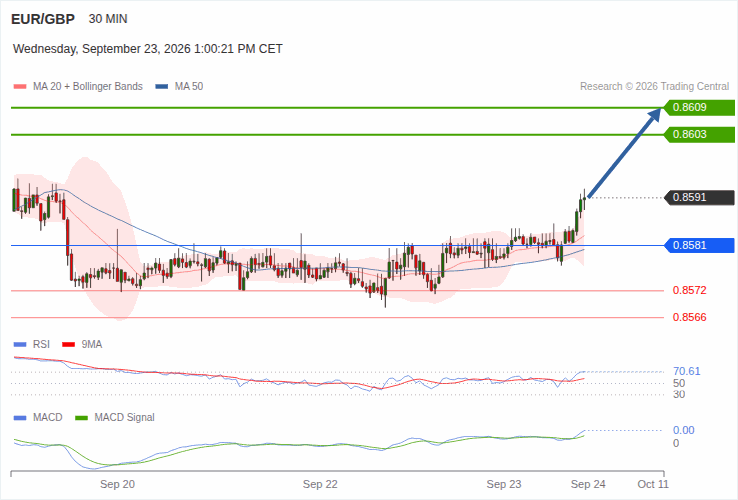
Task: Click the 0.8566 support level label
Action: pos(690,317)
